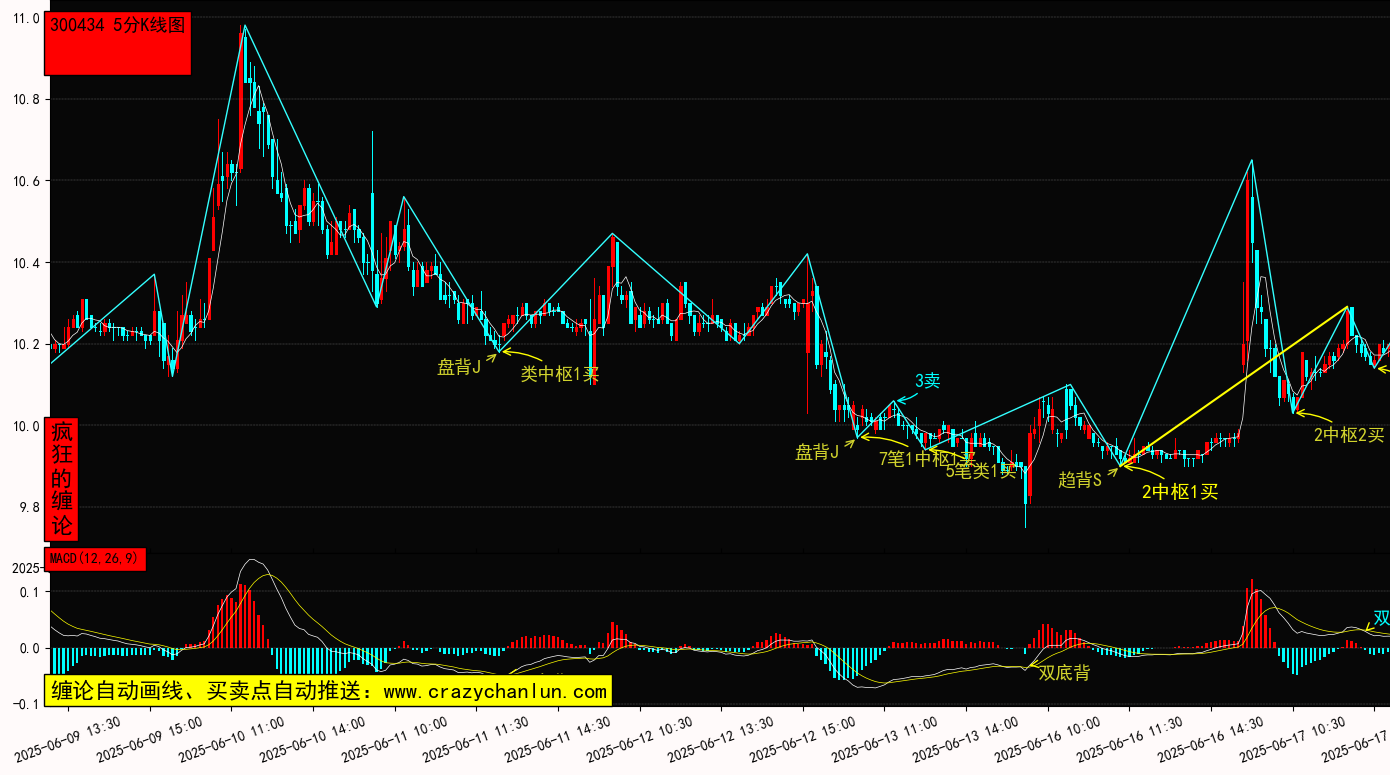Click the 7笔1中枢1买 annotation
Screen dimensions: 1390x775
[x=926, y=459]
